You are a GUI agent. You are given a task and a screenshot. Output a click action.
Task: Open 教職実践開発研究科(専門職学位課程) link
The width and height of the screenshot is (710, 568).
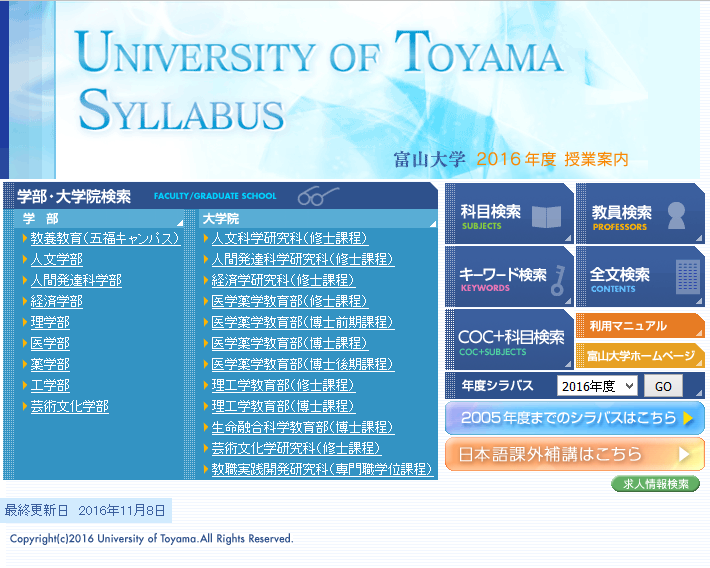pyautogui.click(x=322, y=469)
